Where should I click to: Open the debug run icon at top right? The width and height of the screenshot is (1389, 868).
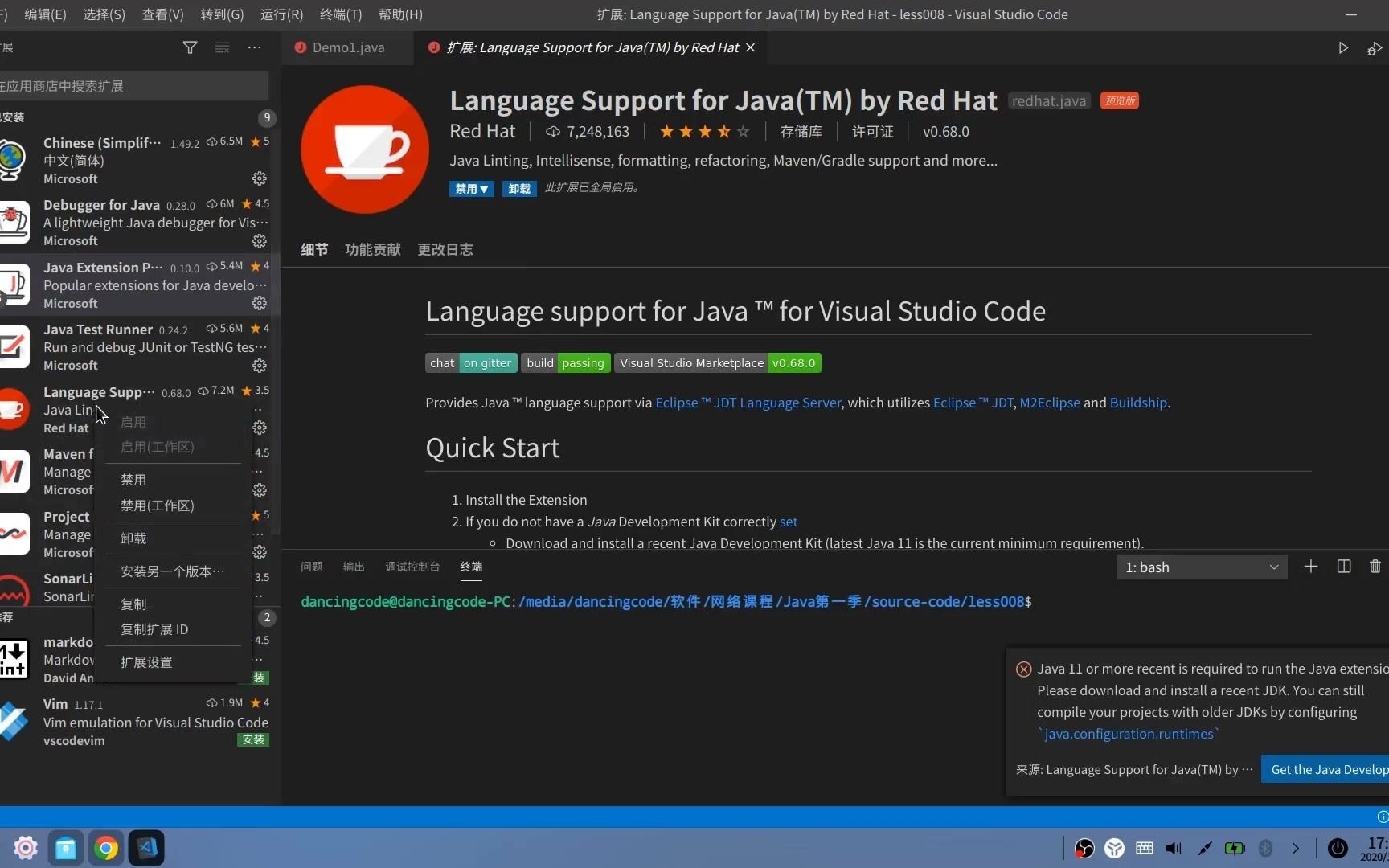tap(1375, 49)
